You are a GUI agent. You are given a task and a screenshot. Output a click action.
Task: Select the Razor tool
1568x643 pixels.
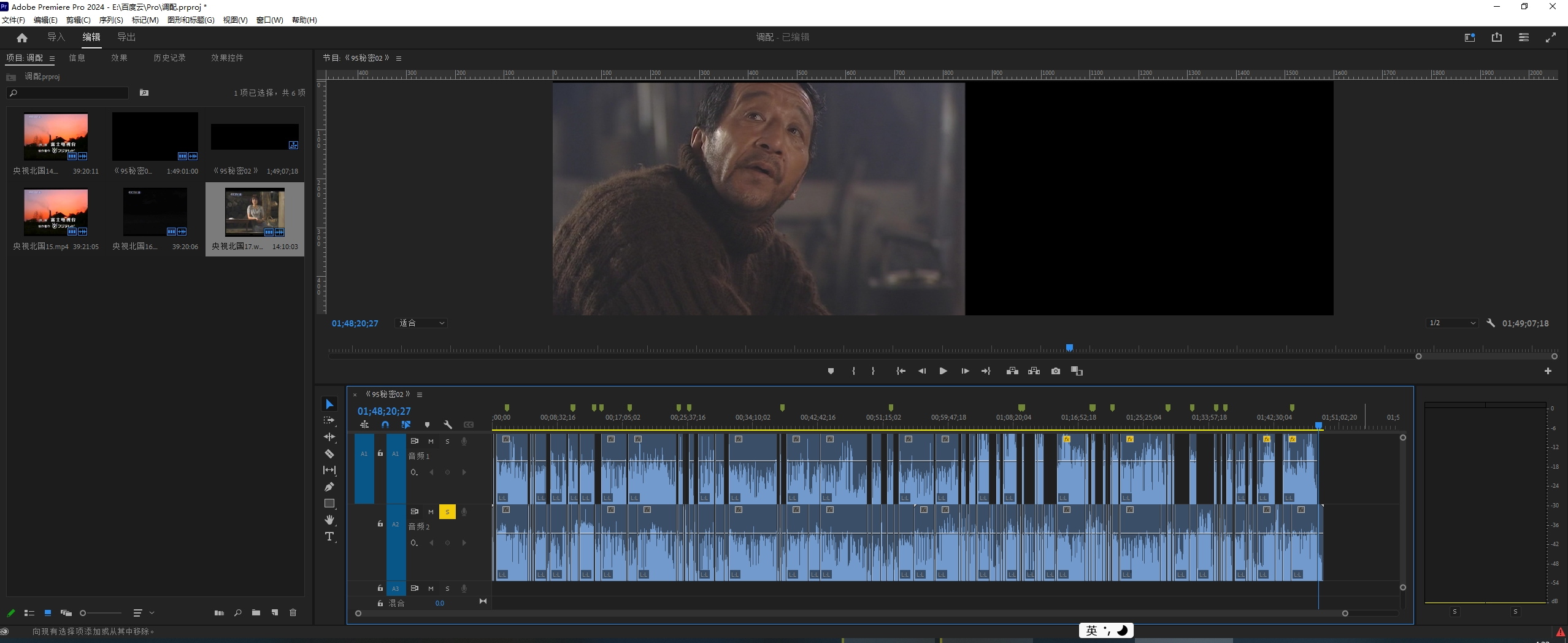coord(329,454)
